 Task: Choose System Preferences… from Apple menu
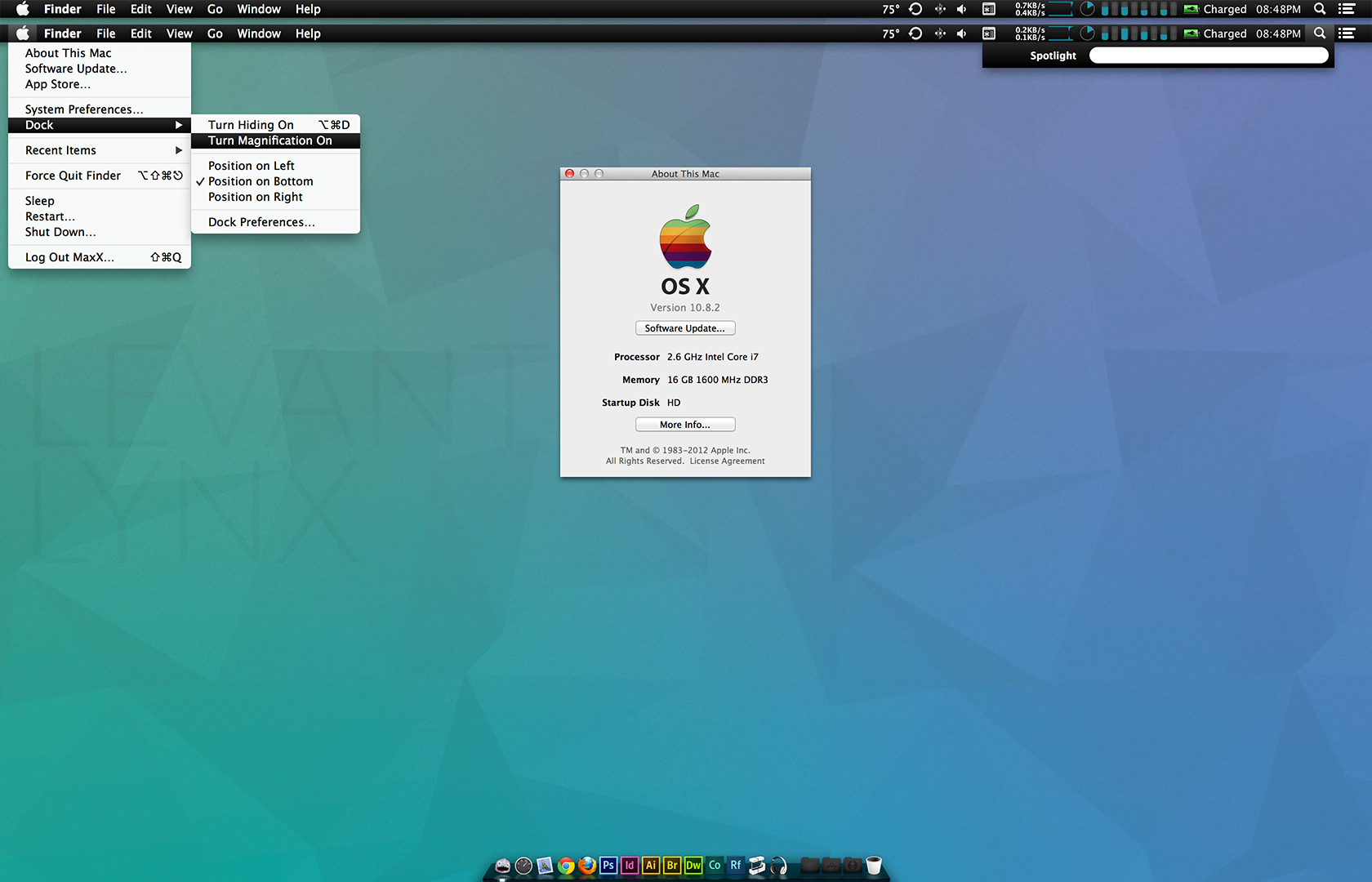click(x=83, y=109)
